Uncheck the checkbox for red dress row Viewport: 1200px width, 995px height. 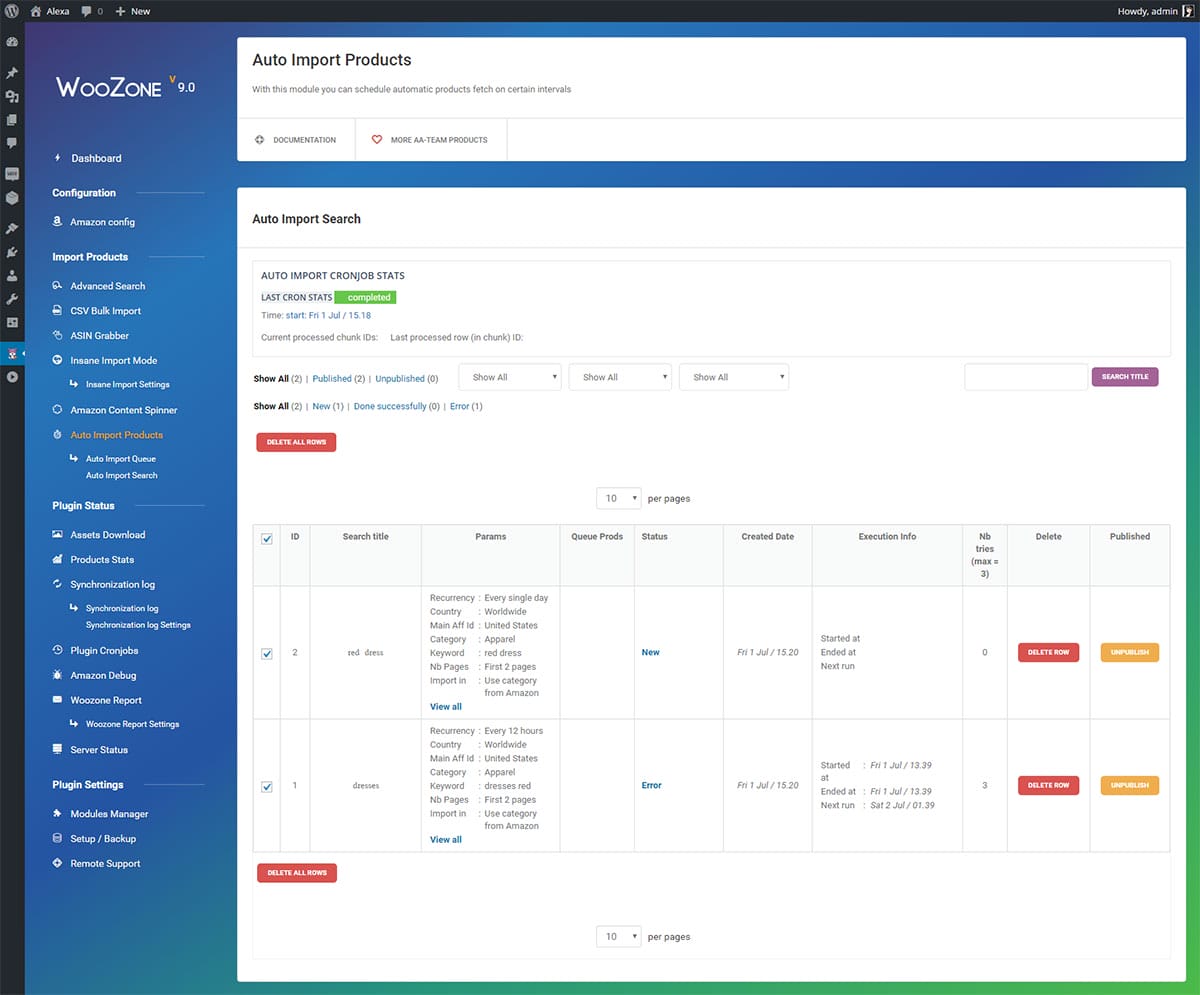267,653
